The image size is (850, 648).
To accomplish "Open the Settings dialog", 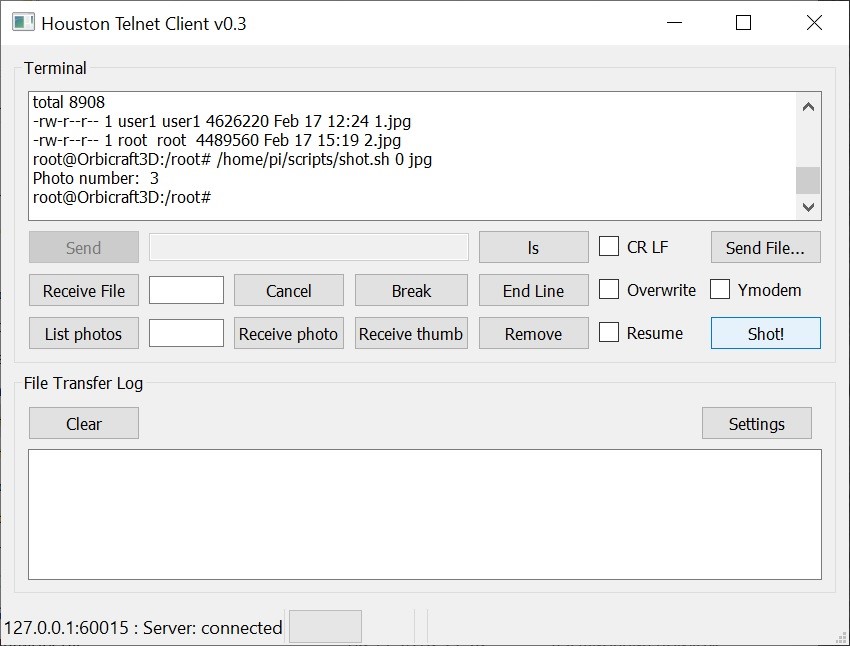I will (756, 424).
